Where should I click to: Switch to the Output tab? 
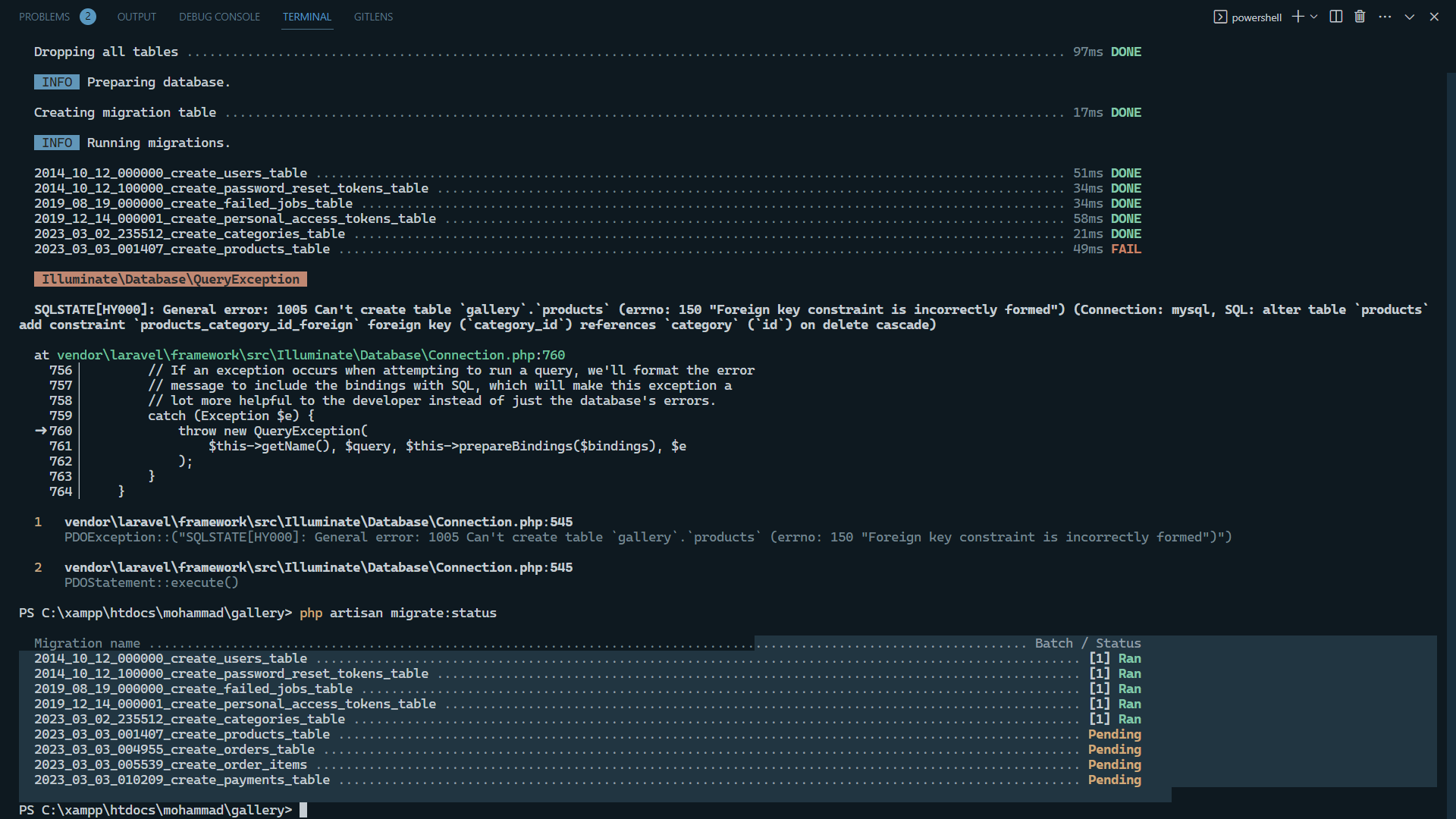(136, 17)
